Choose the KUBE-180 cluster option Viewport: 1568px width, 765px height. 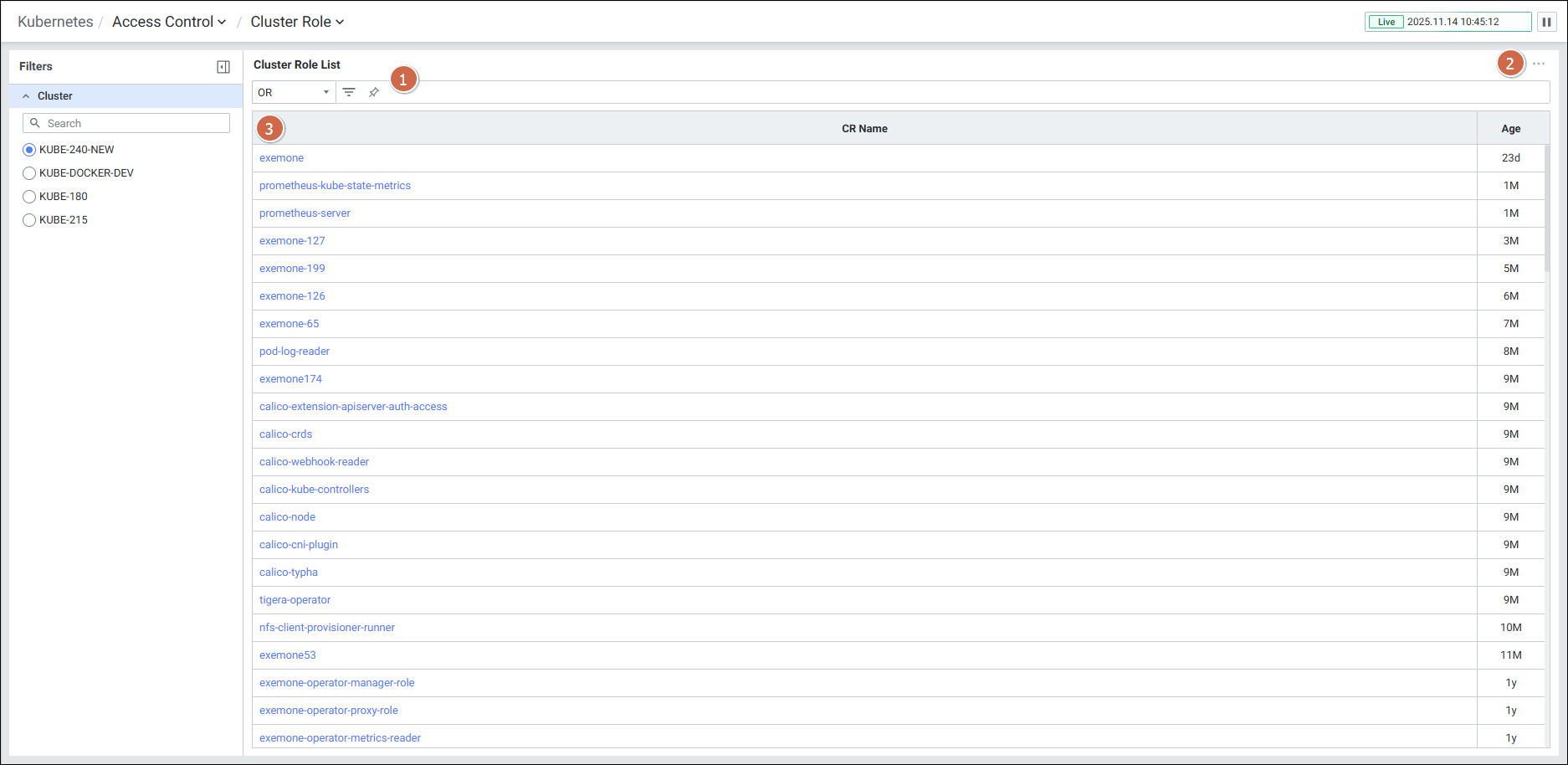[x=29, y=197]
